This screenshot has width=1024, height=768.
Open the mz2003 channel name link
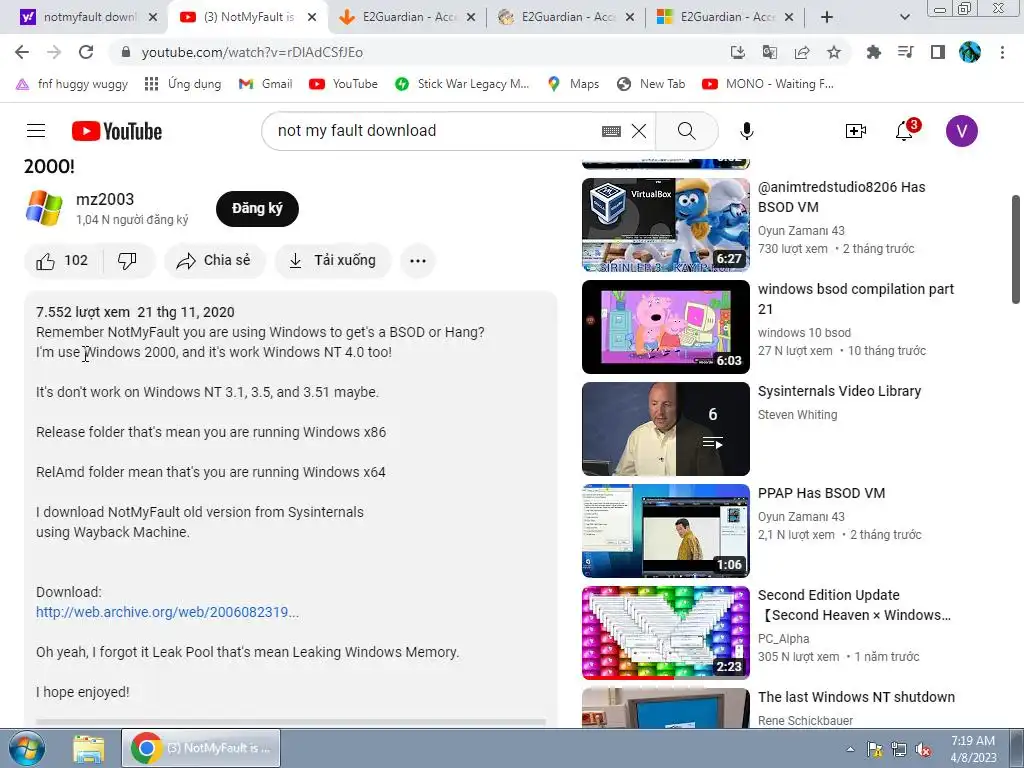[x=105, y=199]
